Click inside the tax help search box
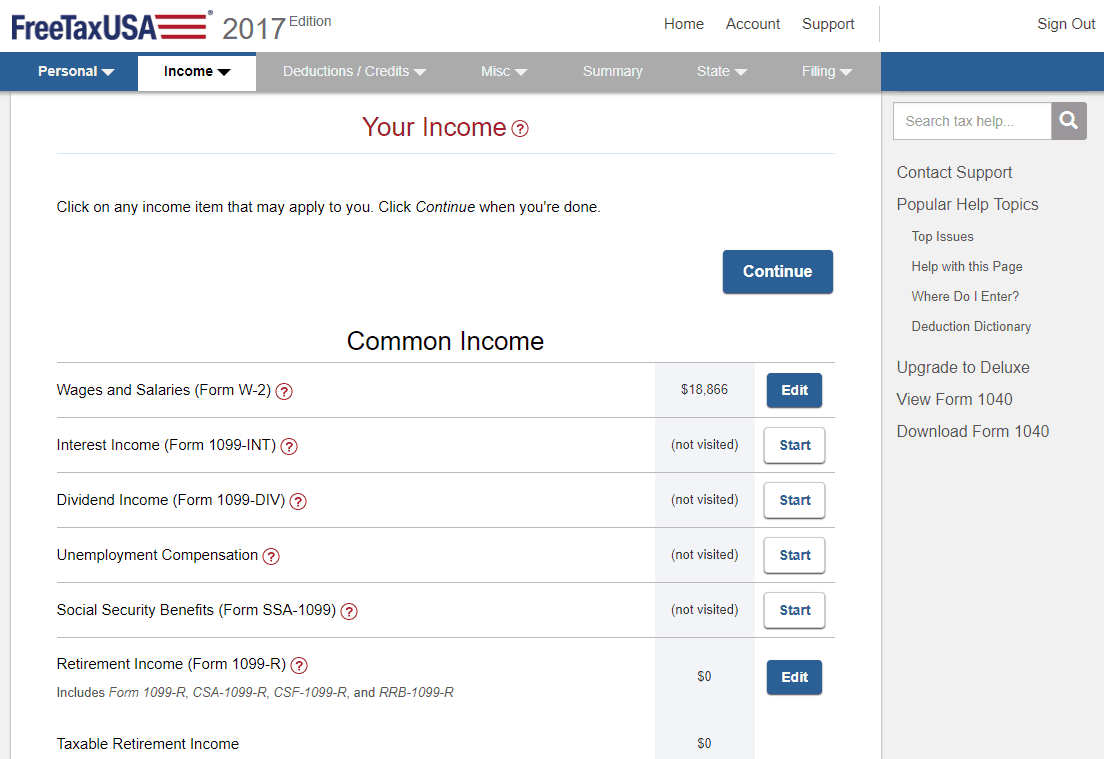 pos(970,120)
